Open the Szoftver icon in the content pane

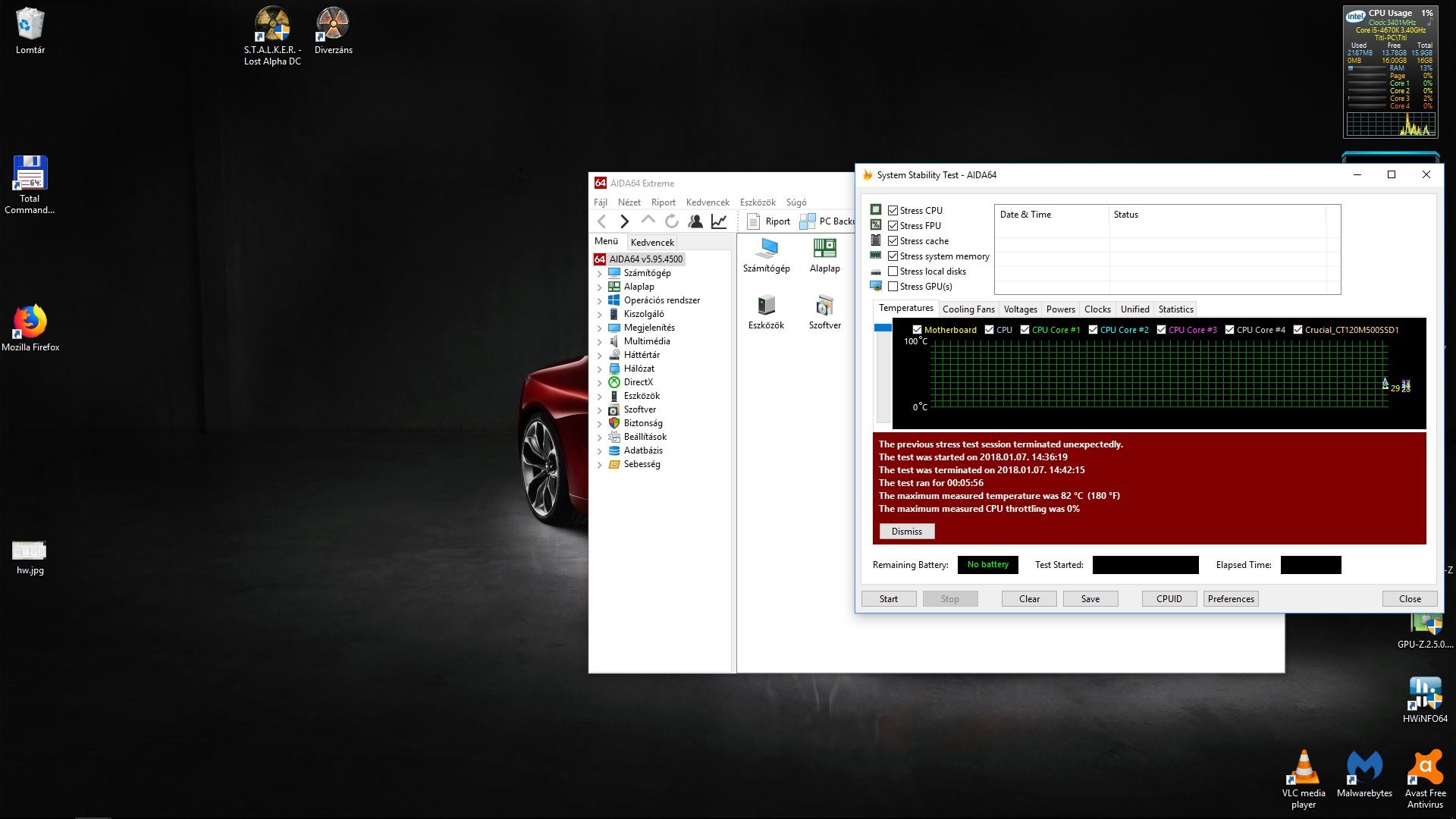(824, 312)
